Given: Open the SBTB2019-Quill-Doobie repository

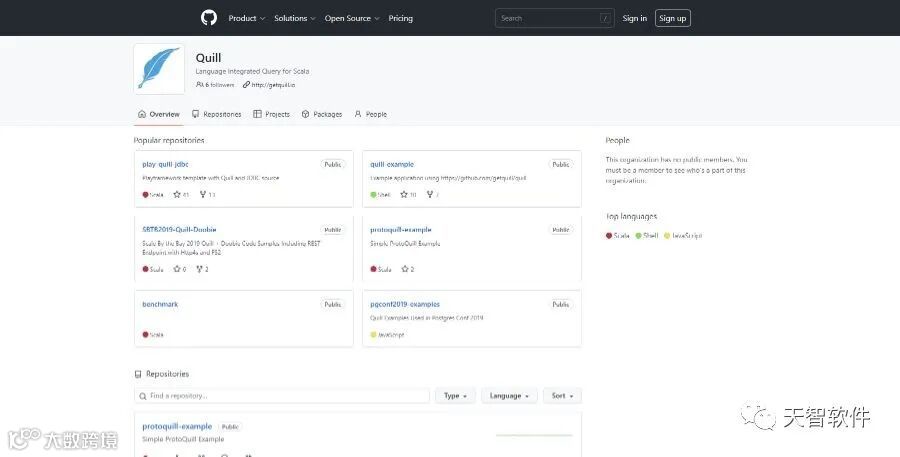Looking at the screenshot, I should [179, 230].
